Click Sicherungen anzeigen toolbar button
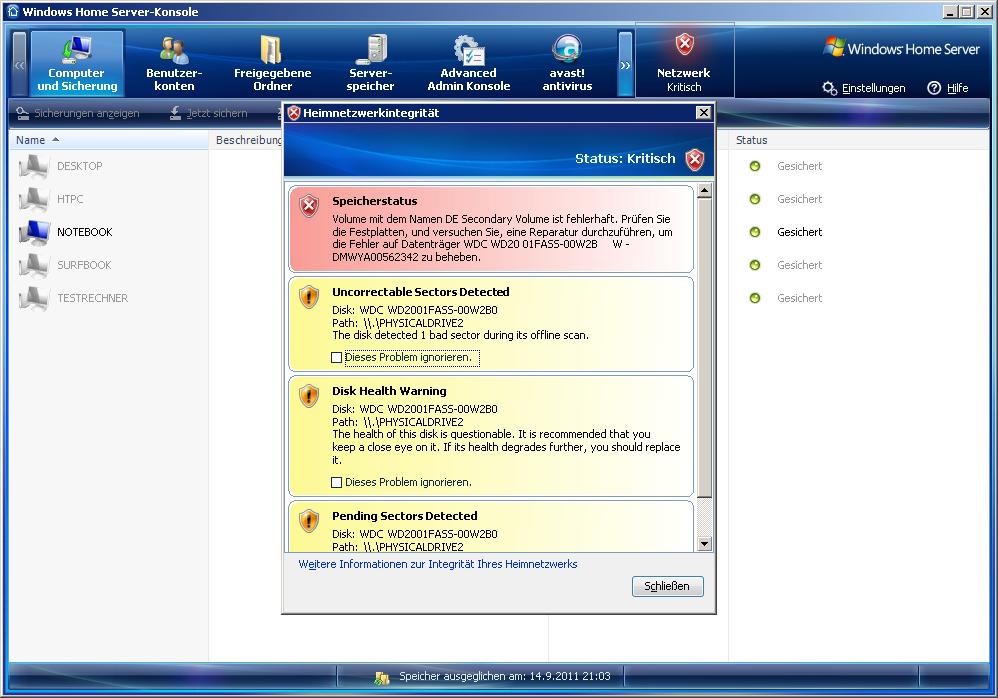This screenshot has width=998, height=698. click(78, 113)
